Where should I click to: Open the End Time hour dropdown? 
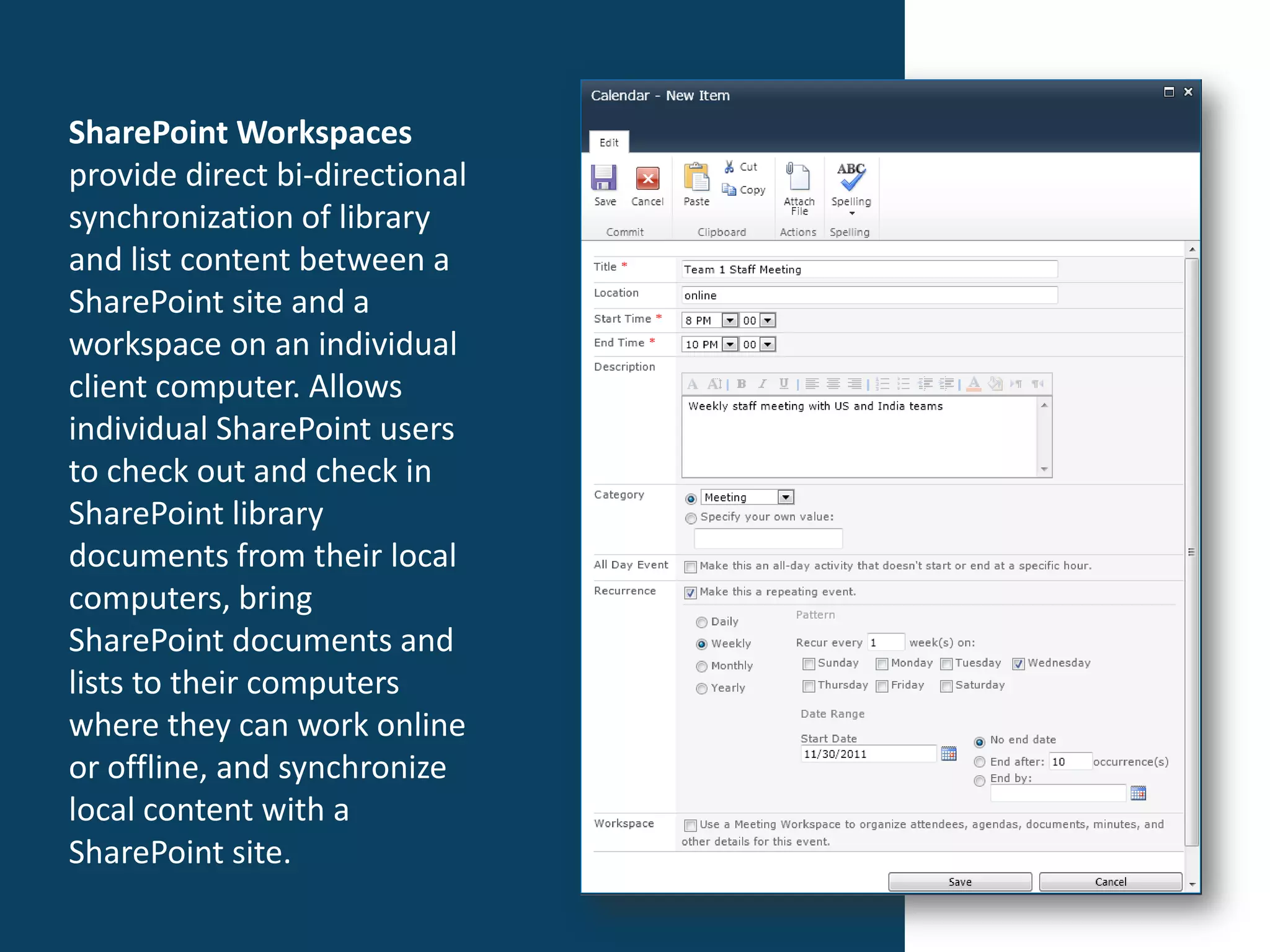pyautogui.click(x=730, y=345)
